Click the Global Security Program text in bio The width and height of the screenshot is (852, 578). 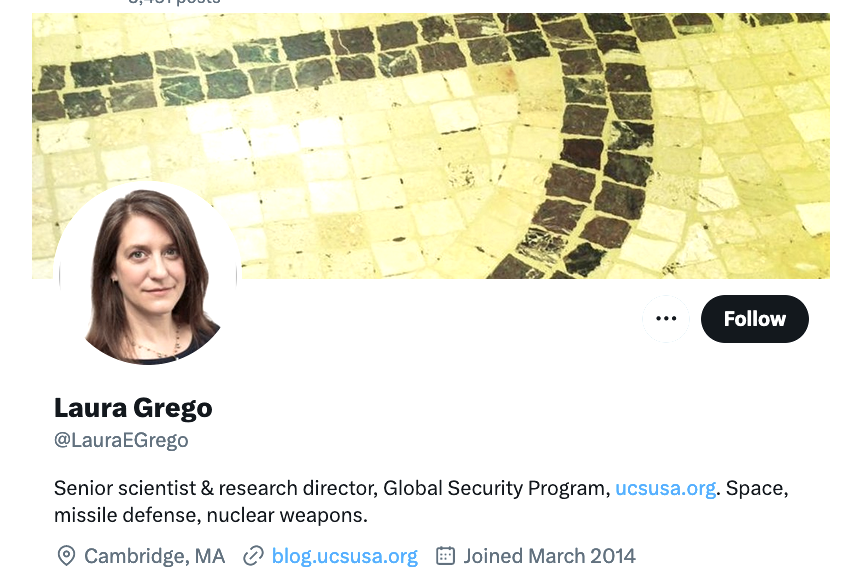pyautogui.click(x=497, y=488)
